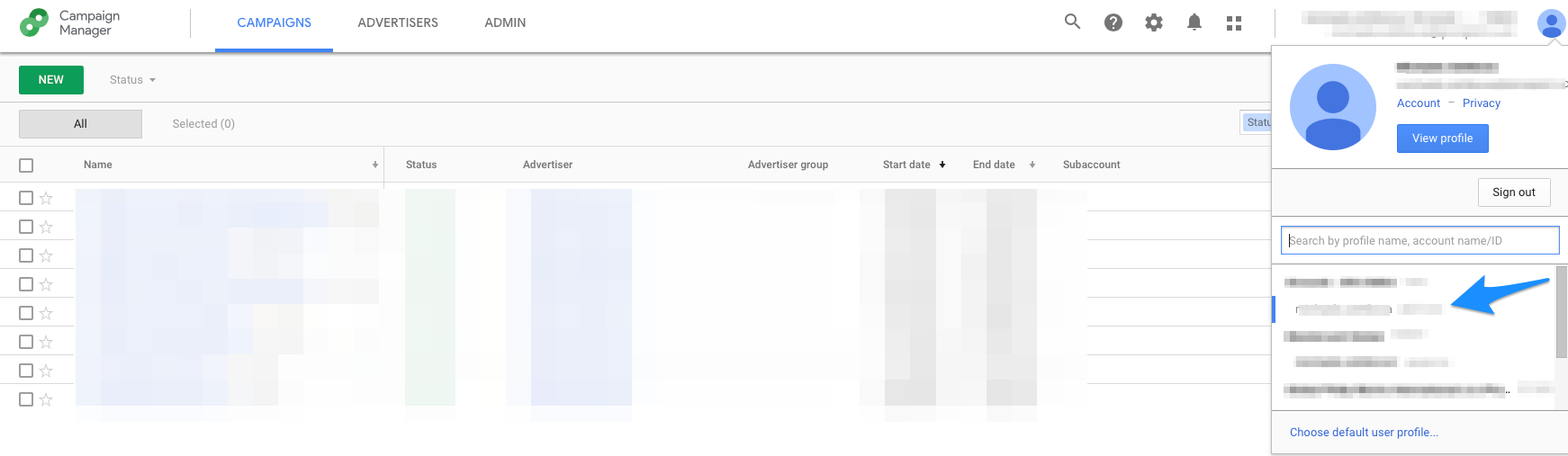Focus the profile search input field
This screenshot has height=456, width=1568.
(x=1419, y=241)
